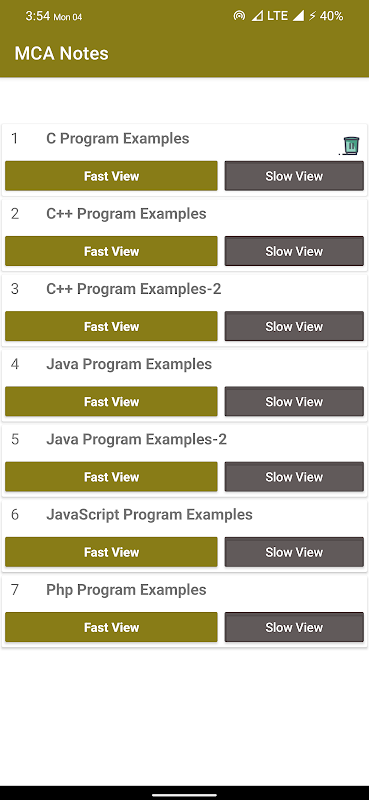The width and height of the screenshot is (369, 800).
Task: Open Slow View for C++ Program Examples-2
Action: click(294, 327)
